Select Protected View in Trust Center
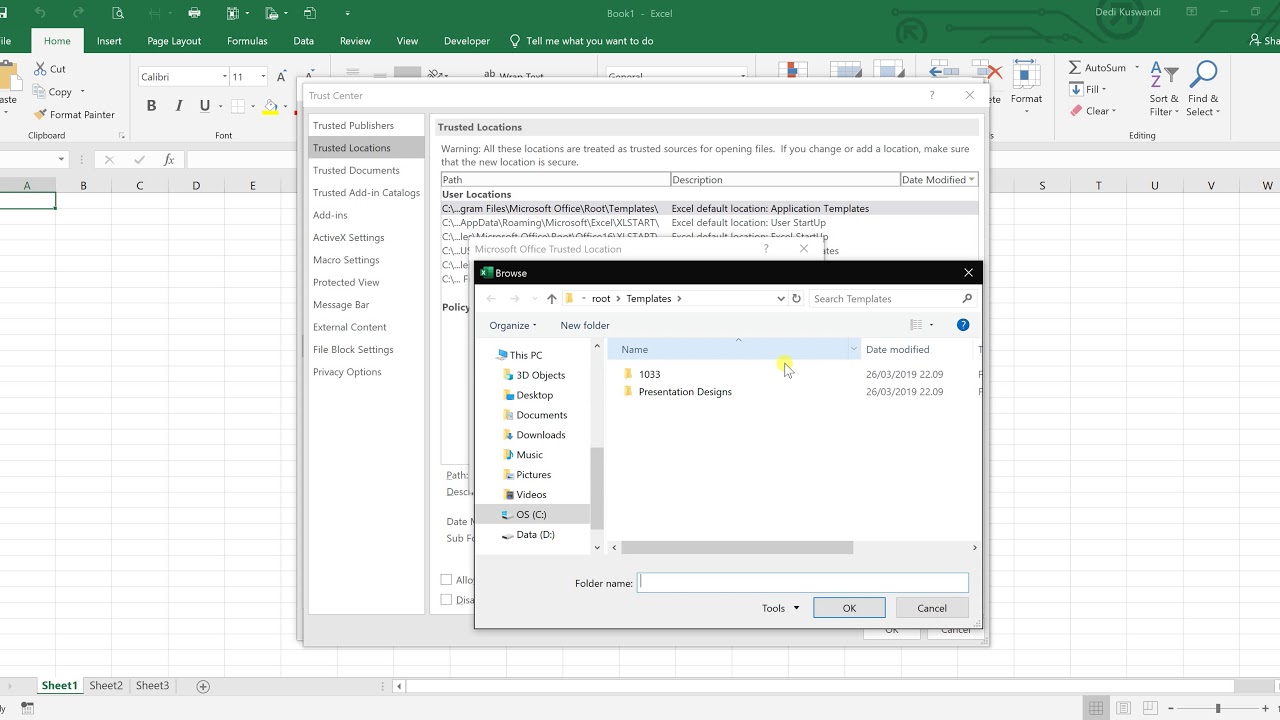 pos(346,282)
